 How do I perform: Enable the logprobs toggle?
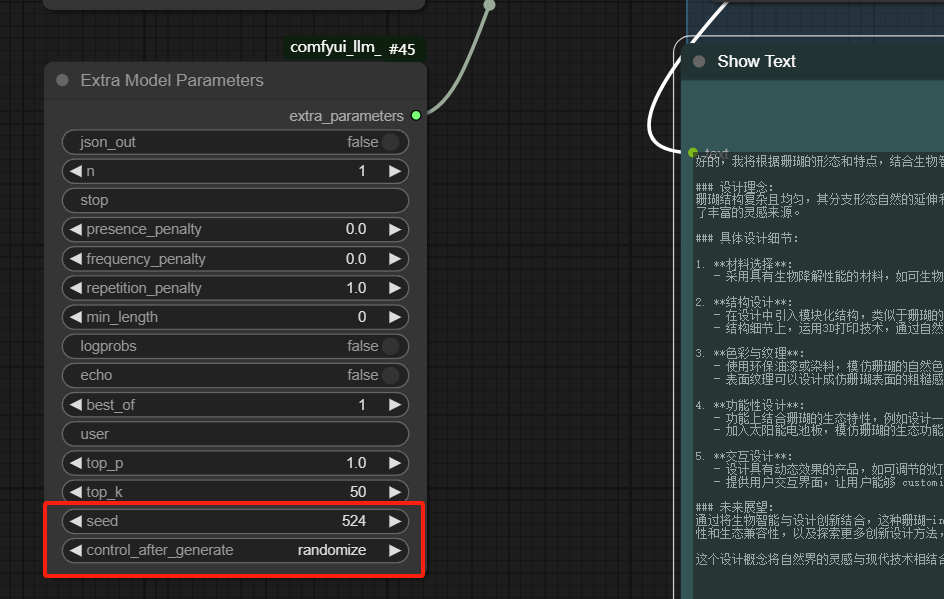pyautogui.click(x=389, y=346)
